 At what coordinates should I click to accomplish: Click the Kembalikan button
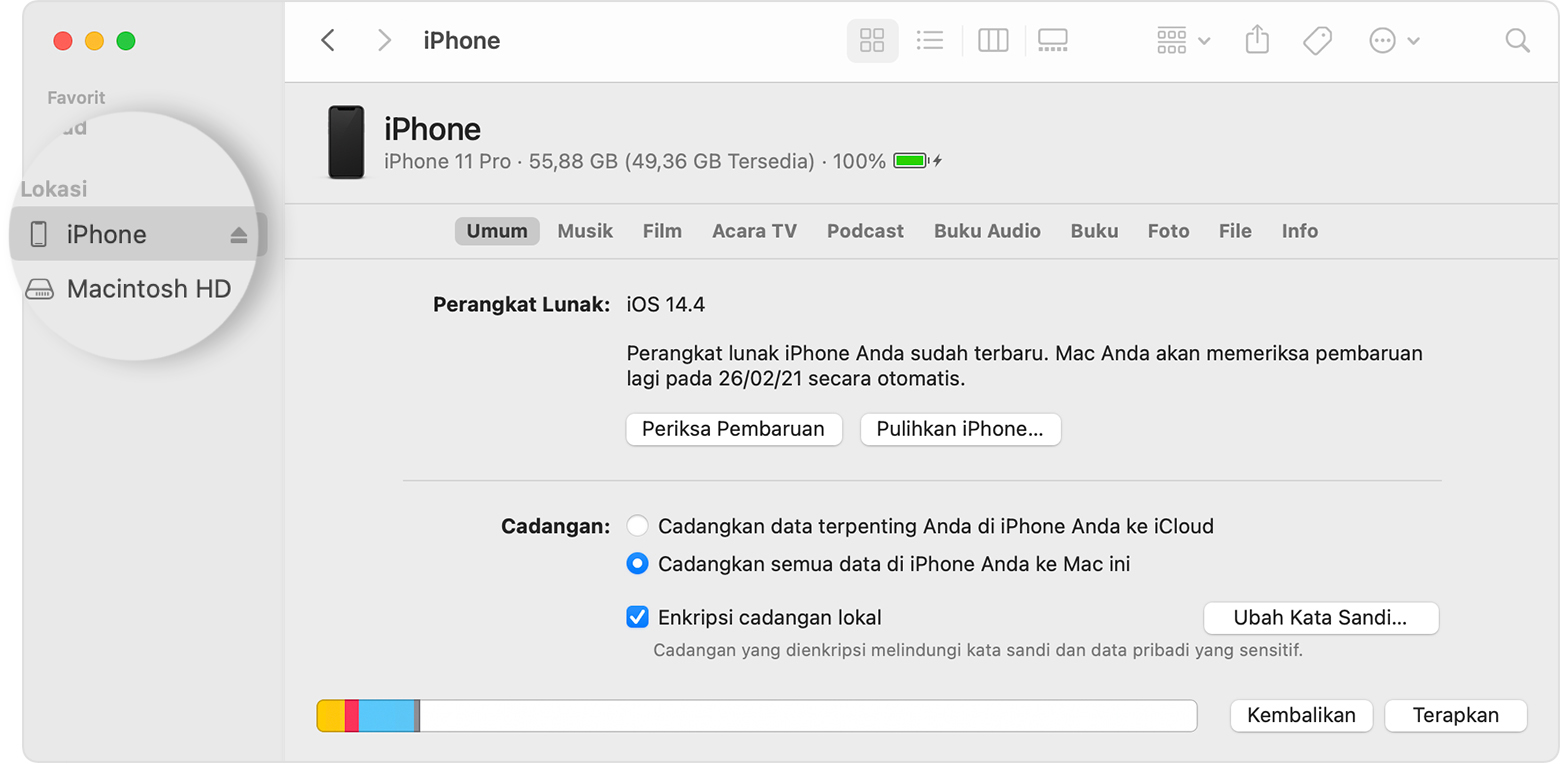click(x=1301, y=715)
